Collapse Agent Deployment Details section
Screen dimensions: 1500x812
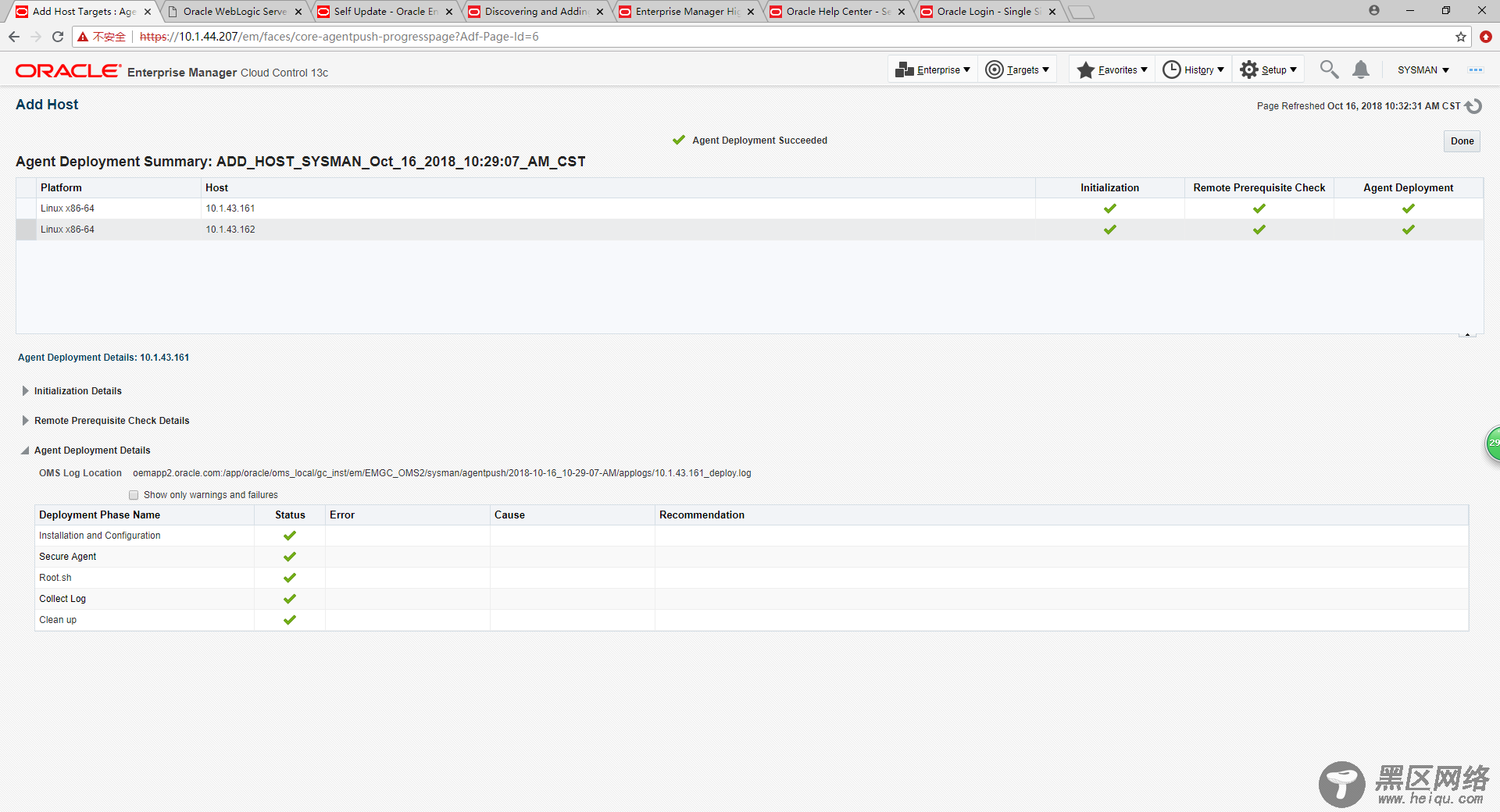click(x=25, y=451)
